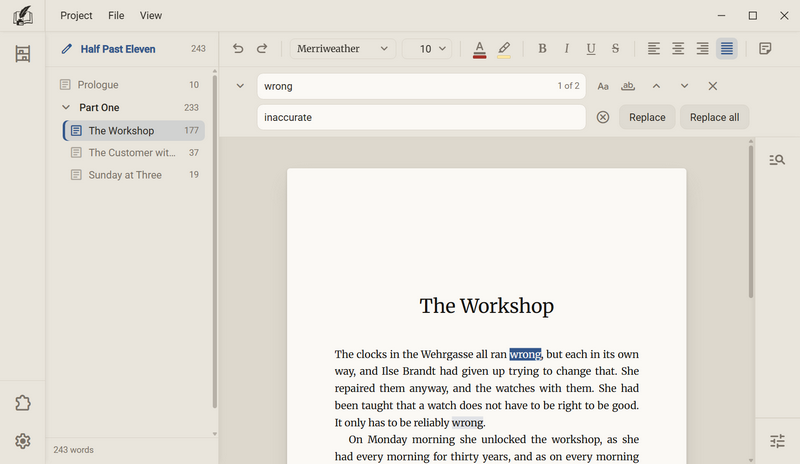Click the 1 of 2 match counter
Viewport: 800px width, 464px height.
point(568,86)
